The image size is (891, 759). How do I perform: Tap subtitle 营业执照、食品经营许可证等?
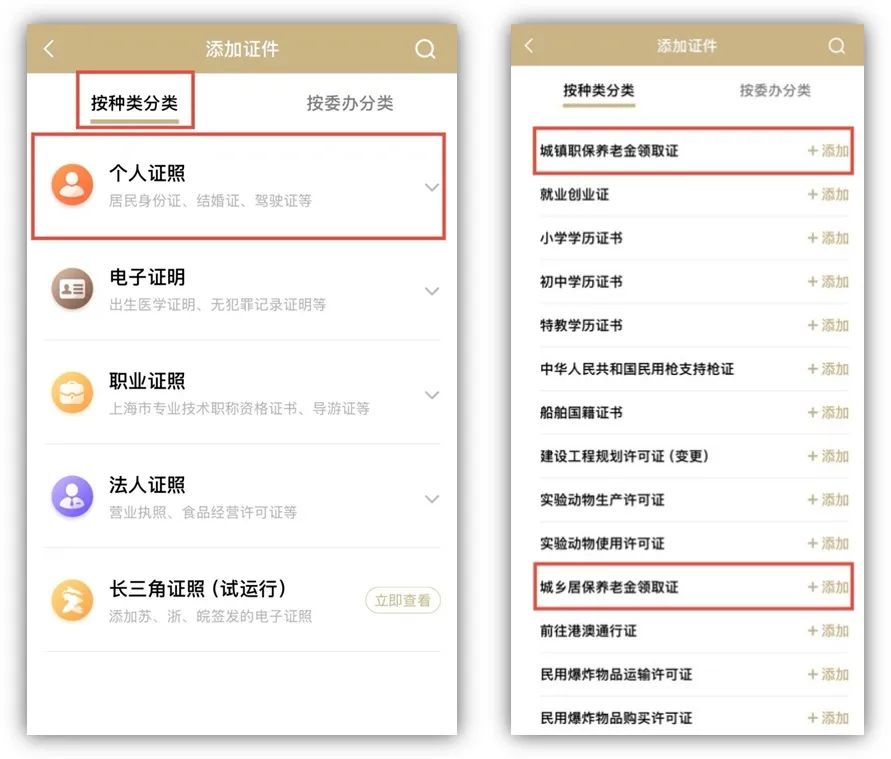(x=203, y=512)
